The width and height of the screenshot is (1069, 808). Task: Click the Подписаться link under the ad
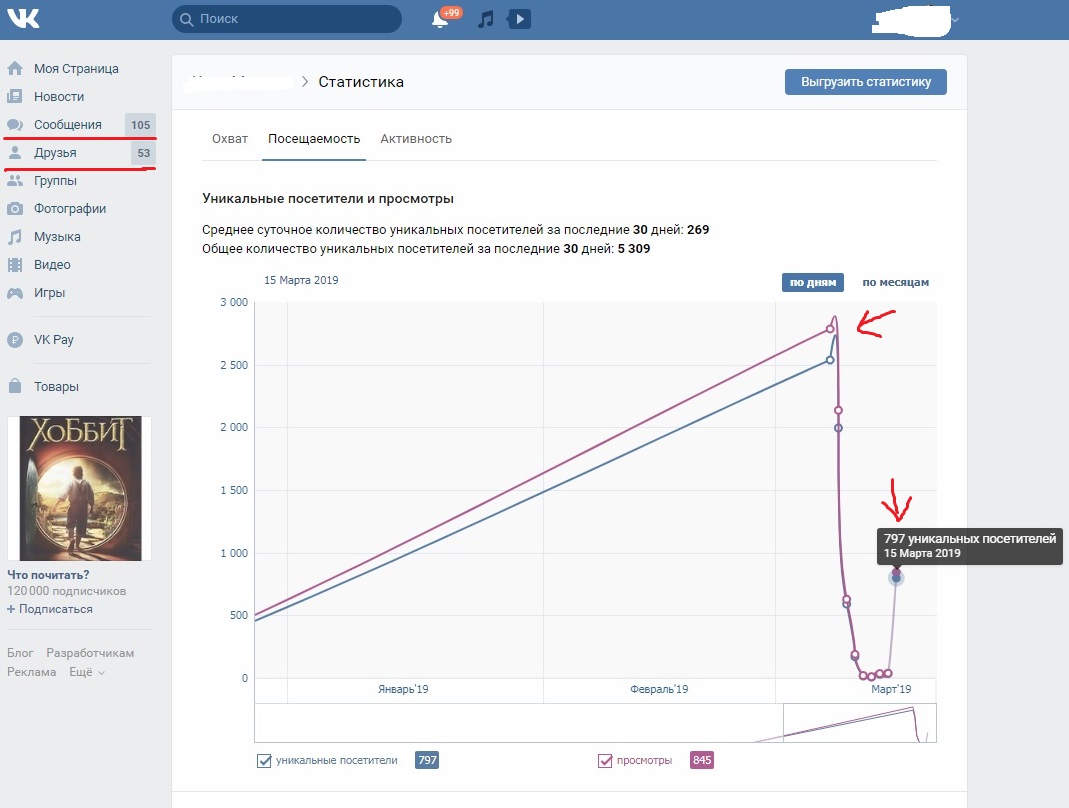coord(50,609)
